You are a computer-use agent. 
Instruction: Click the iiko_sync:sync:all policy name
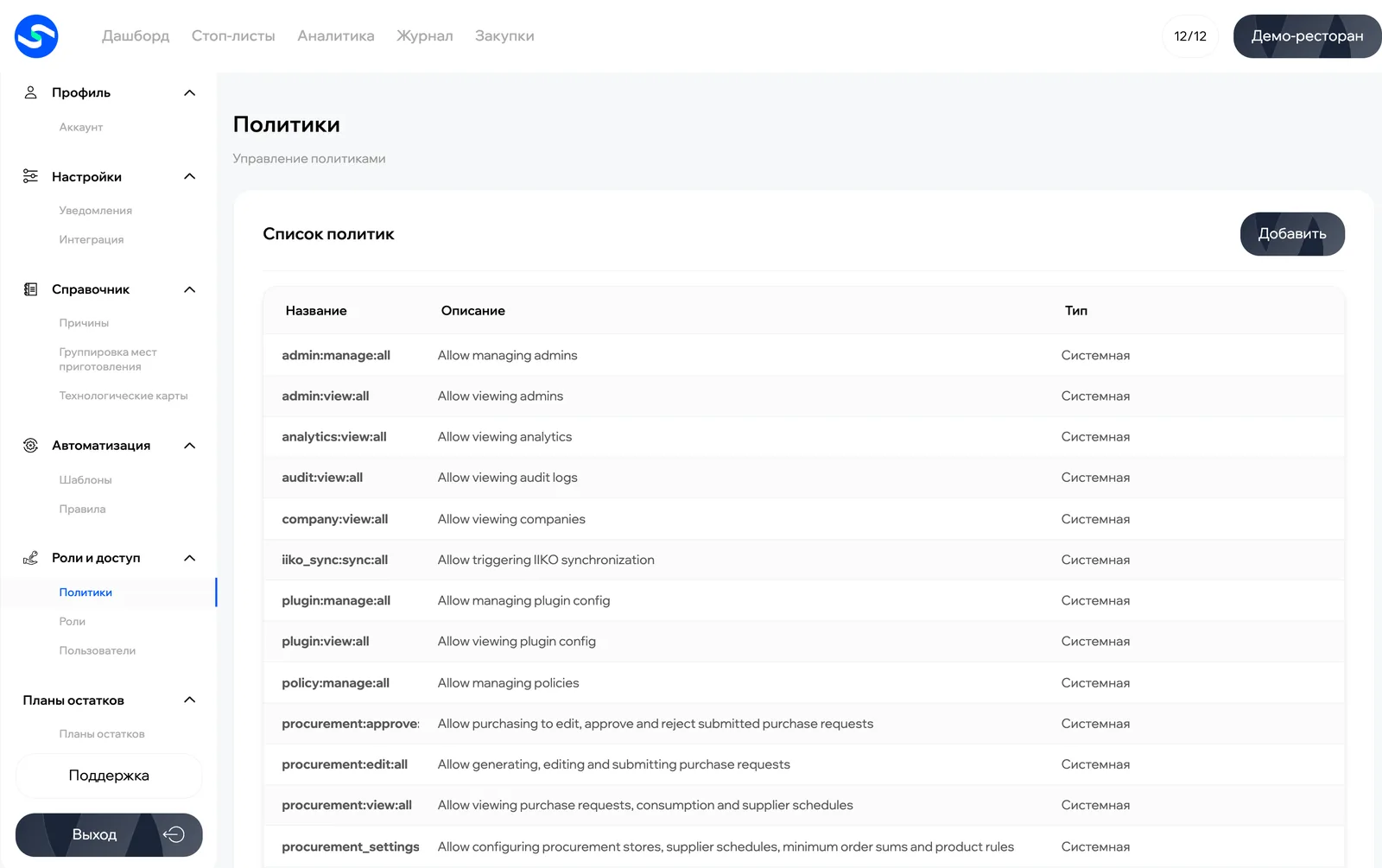tap(335, 560)
